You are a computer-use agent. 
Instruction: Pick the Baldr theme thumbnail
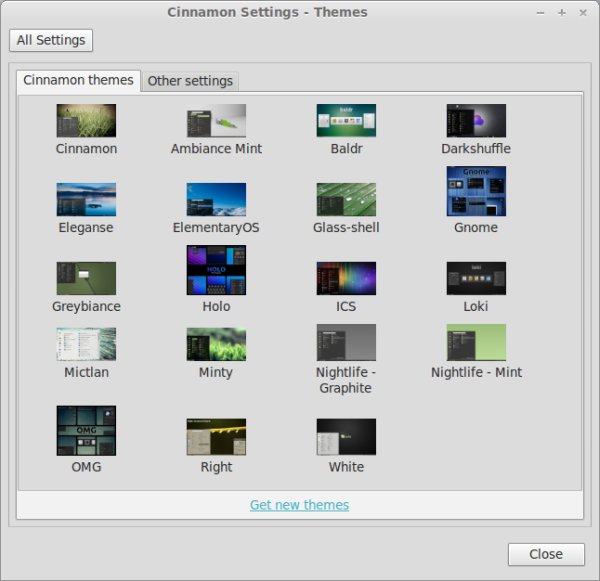(346, 121)
